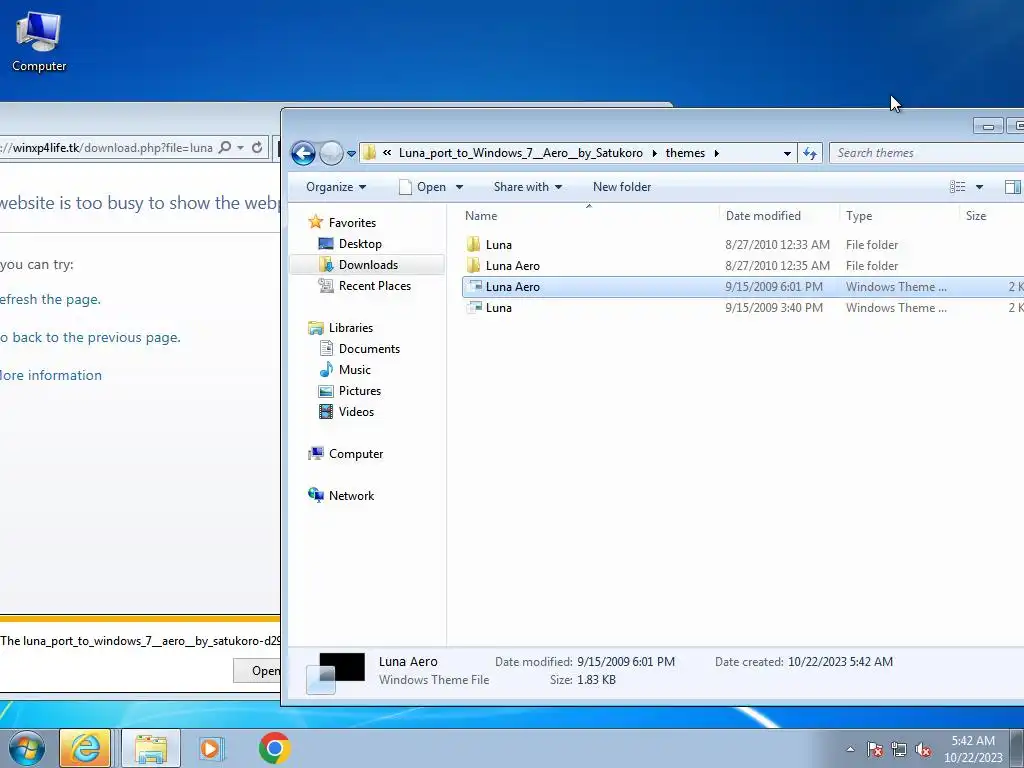Open recent locations dropdown beside Forward arrow
Image resolution: width=1024 pixels, height=768 pixels.
pos(351,153)
